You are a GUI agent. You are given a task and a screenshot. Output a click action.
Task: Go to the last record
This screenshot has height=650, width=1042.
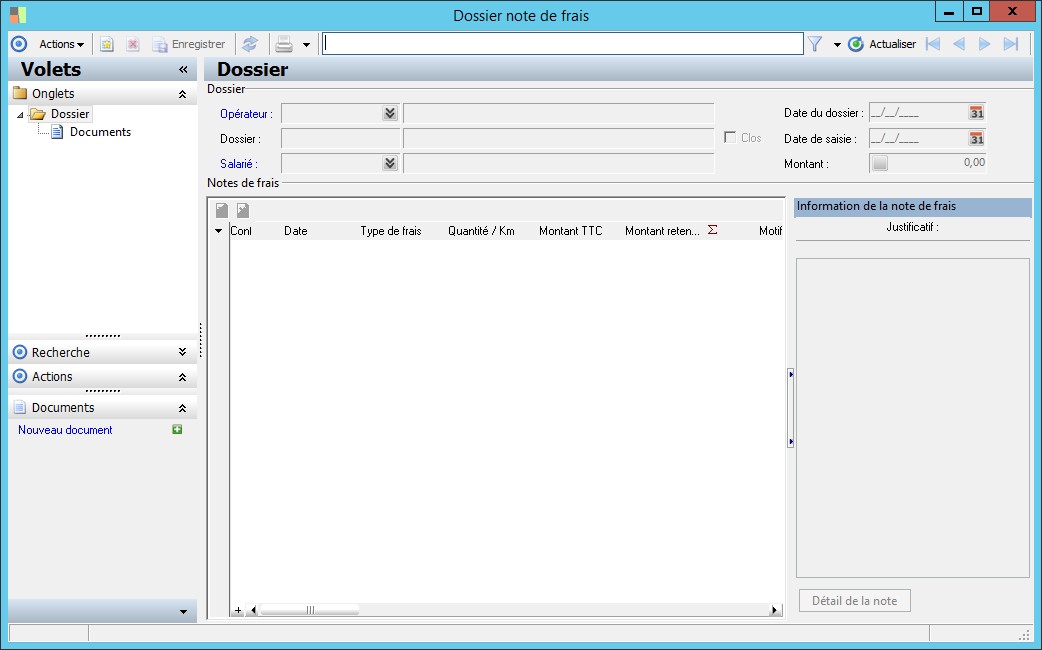tap(1011, 44)
